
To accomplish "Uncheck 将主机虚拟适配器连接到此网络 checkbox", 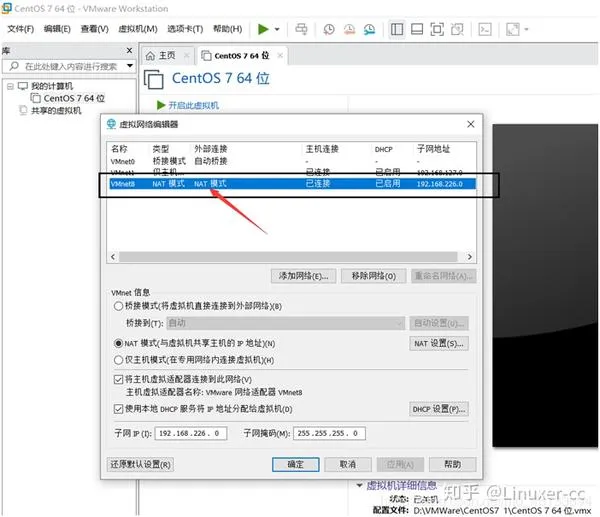I will pyautogui.click(x=119, y=379).
